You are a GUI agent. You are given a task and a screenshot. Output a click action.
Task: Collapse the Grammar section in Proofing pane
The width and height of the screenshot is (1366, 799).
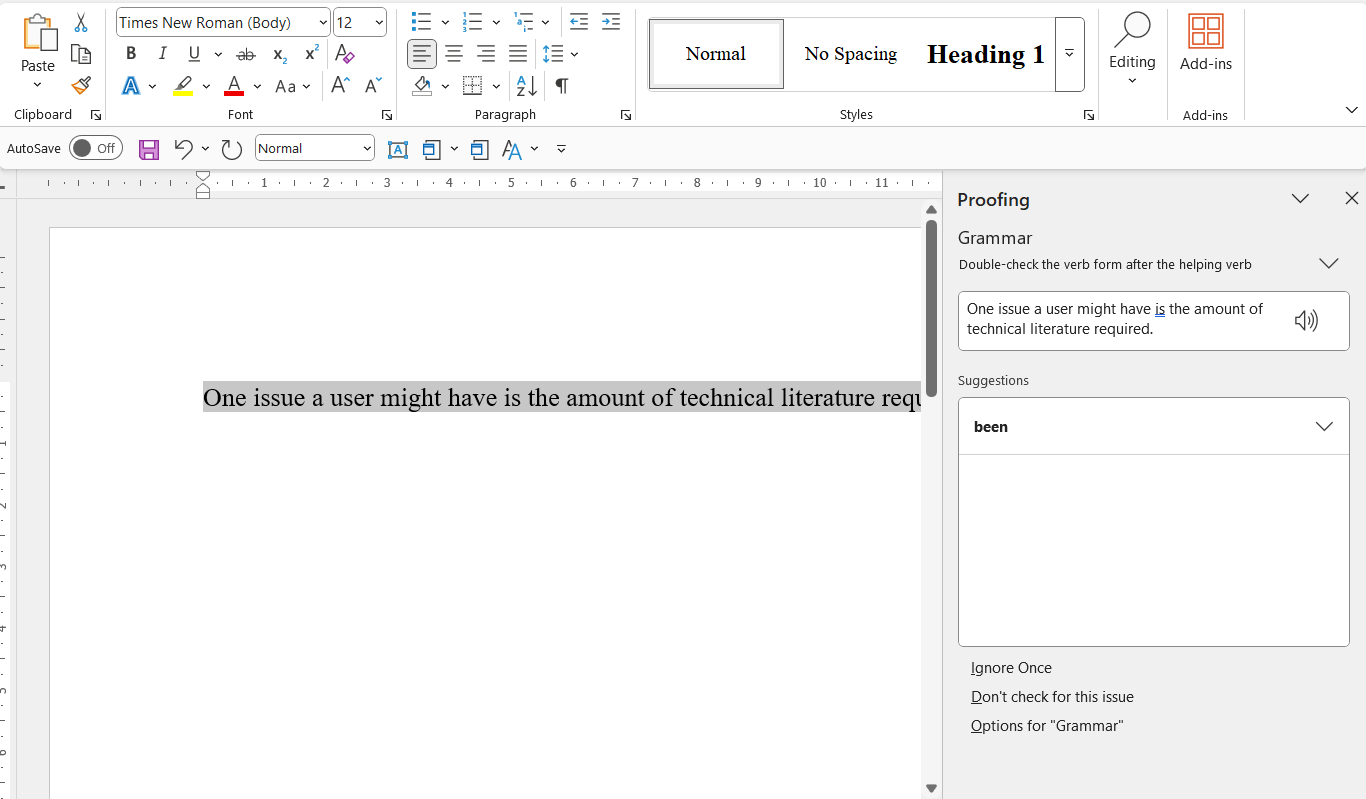1329,263
